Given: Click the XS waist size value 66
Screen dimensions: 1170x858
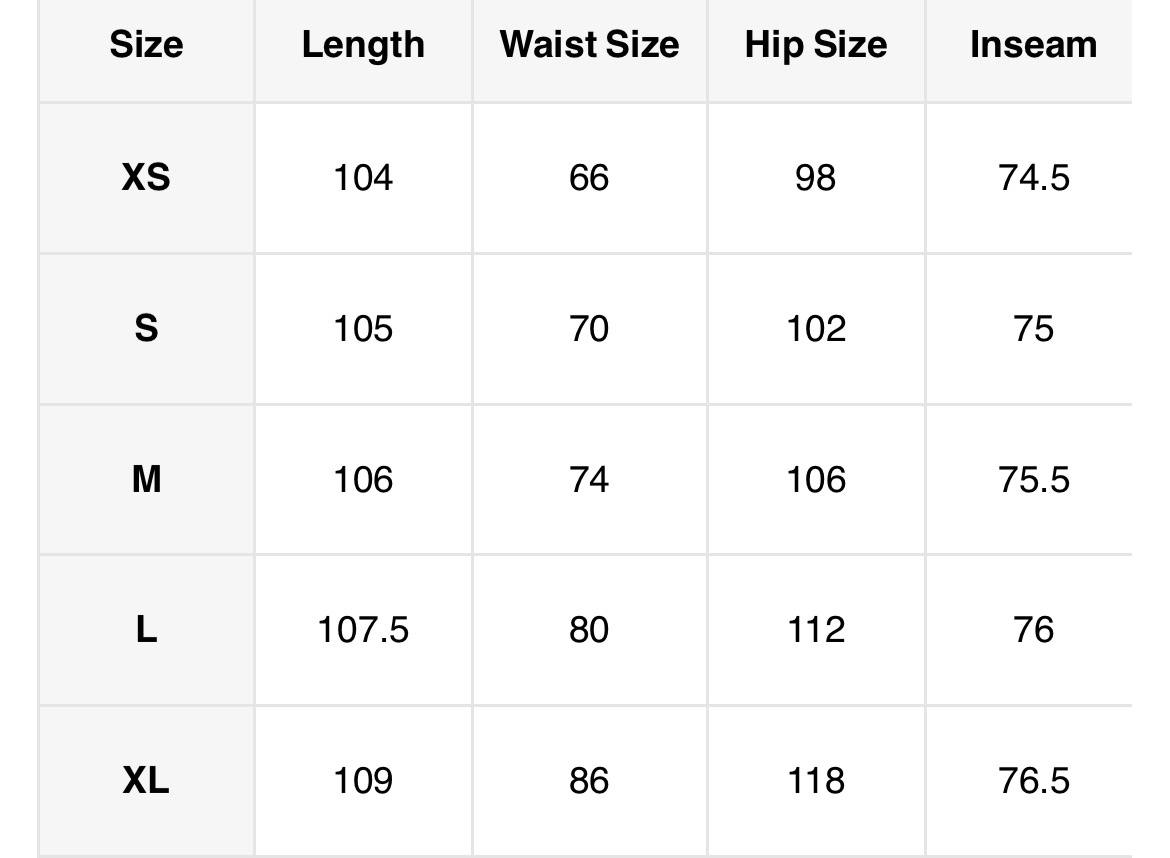Looking at the screenshot, I should [589, 178].
